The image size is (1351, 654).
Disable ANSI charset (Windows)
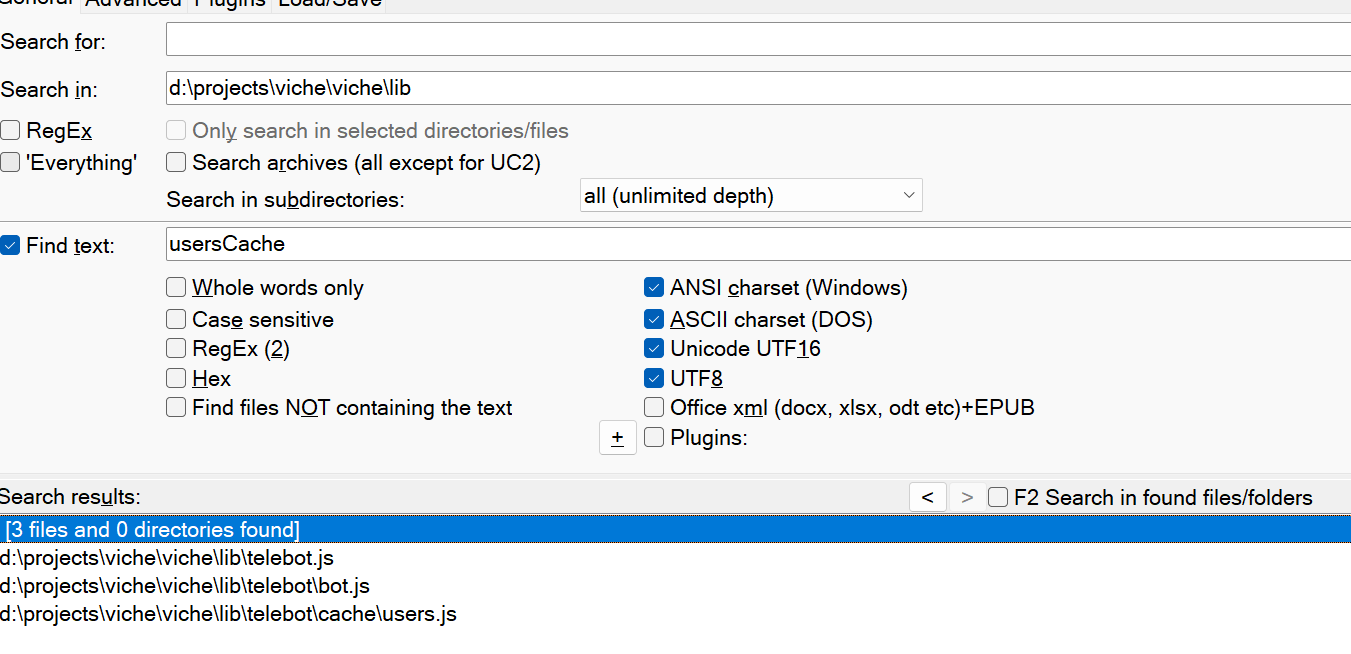654,288
